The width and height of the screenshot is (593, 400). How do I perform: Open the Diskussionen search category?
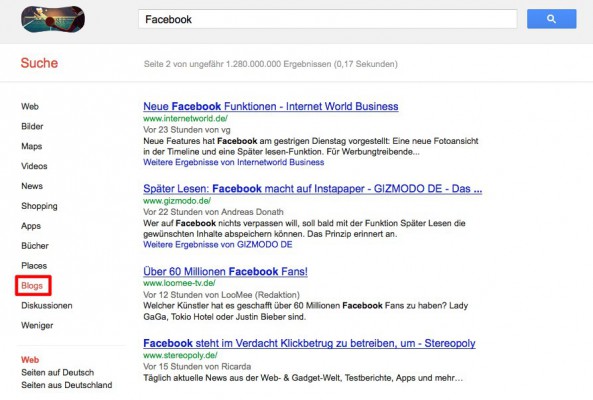[x=47, y=305]
